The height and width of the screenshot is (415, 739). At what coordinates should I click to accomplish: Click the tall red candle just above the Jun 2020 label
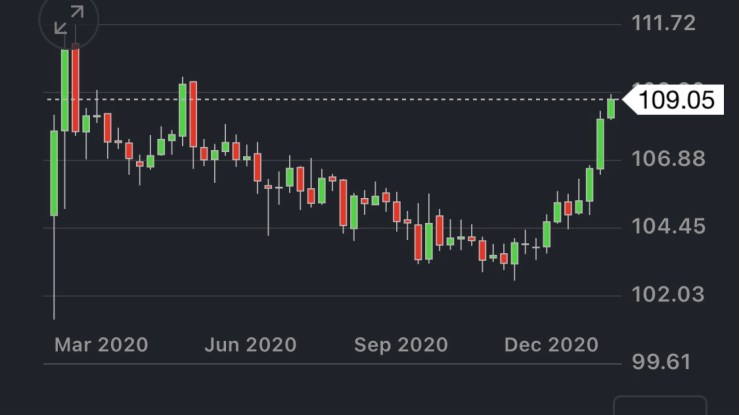pos(257,167)
